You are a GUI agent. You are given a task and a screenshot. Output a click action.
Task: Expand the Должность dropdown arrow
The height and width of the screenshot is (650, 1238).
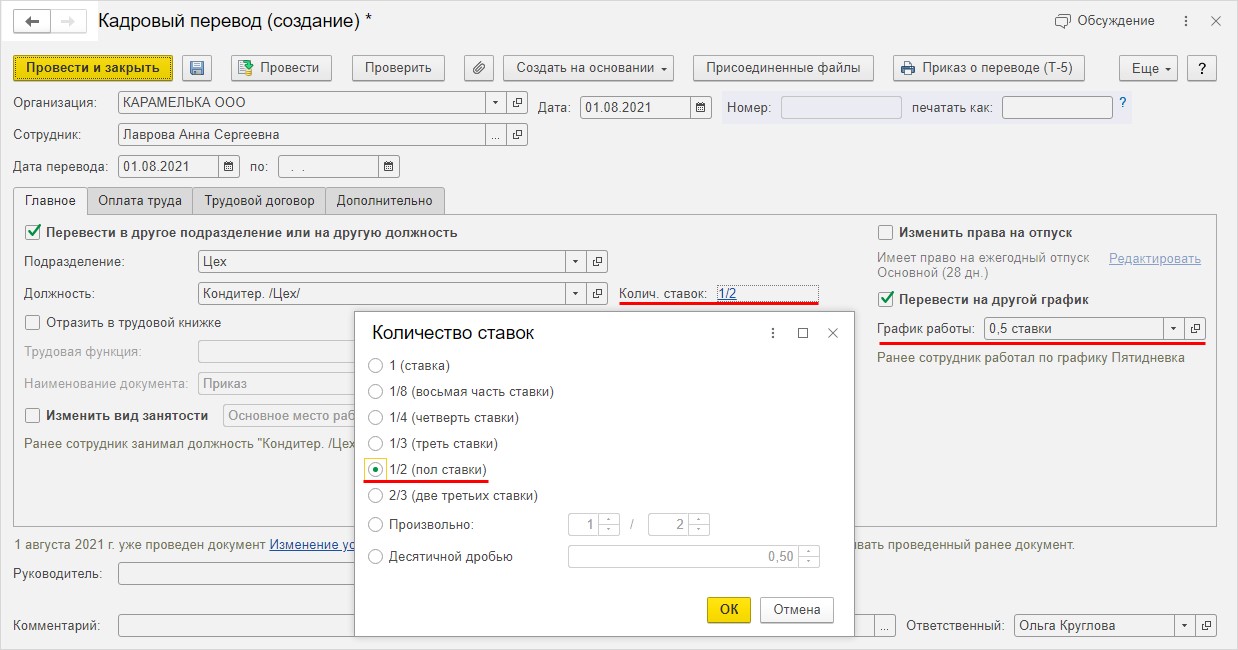tap(576, 294)
